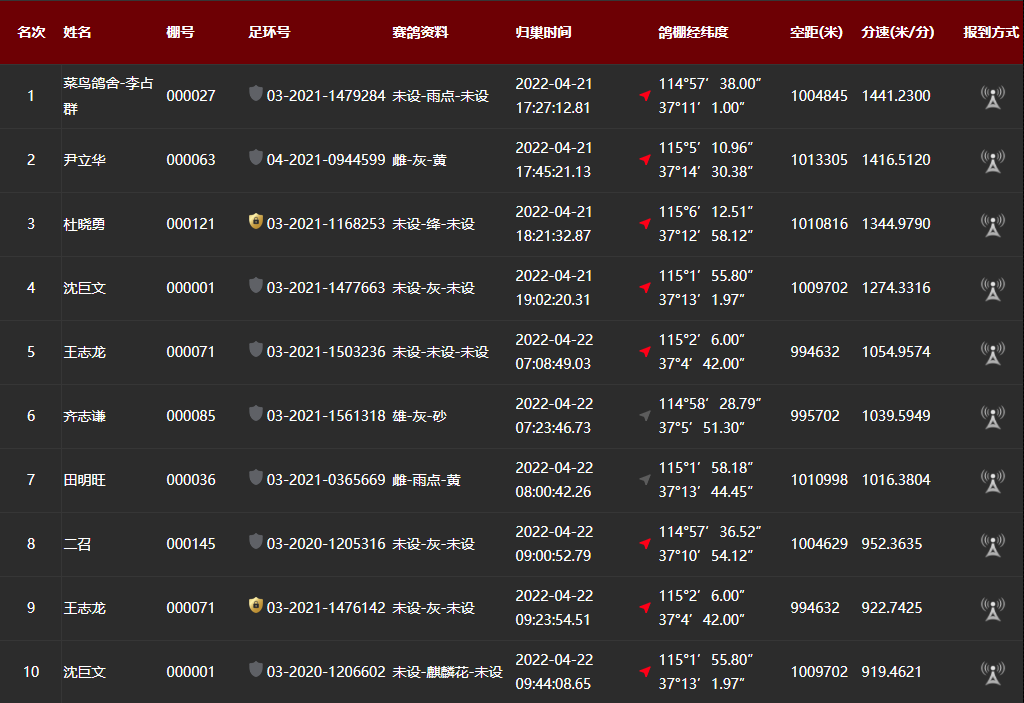Click the antenna report icon in rank 10 row

pos(992,673)
